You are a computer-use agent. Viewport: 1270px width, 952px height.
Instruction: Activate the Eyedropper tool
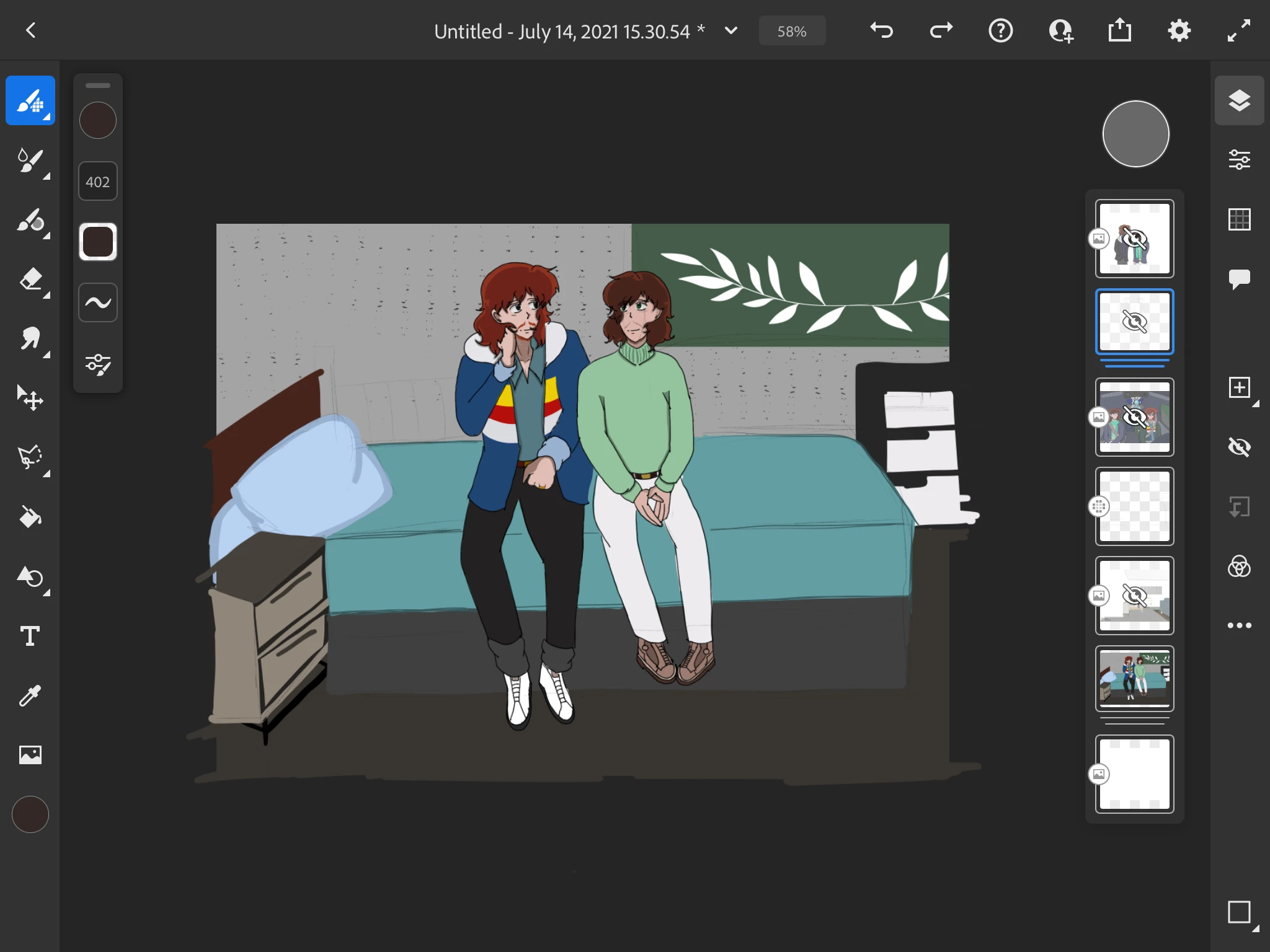[30, 695]
